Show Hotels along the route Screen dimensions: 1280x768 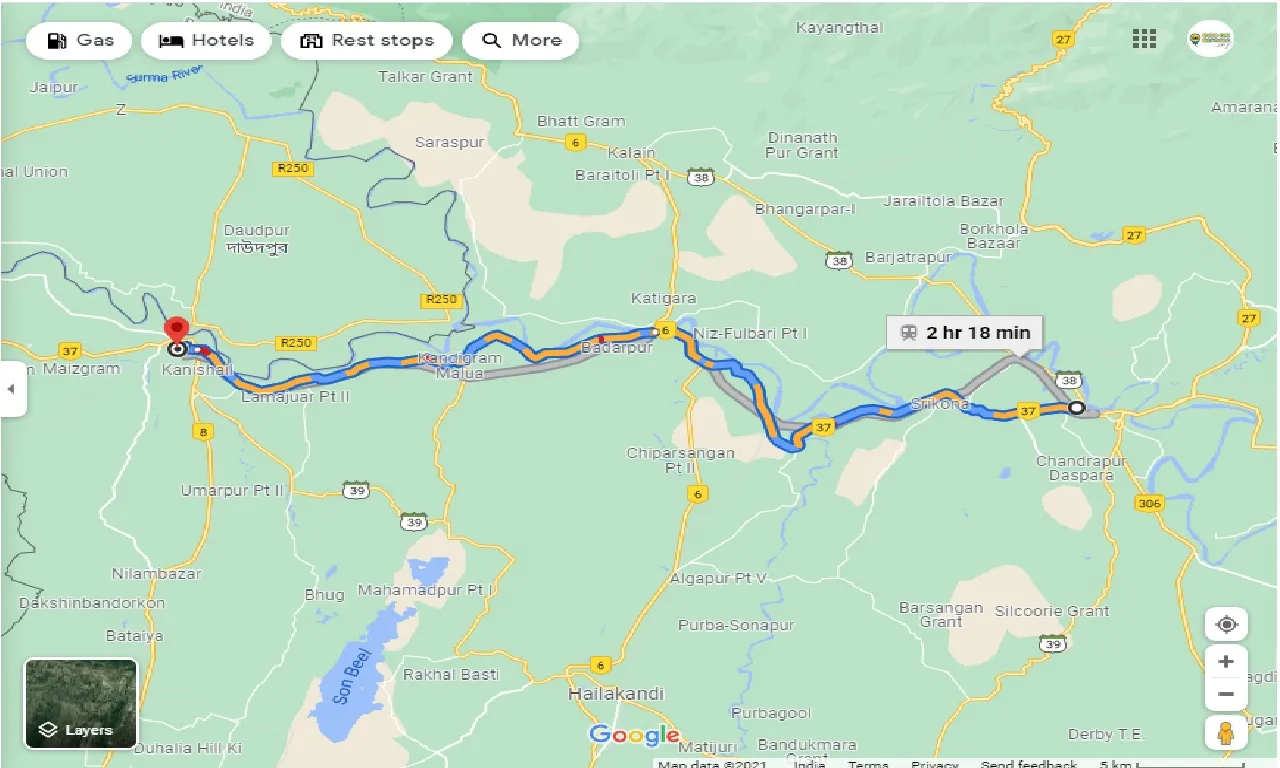[206, 41]
